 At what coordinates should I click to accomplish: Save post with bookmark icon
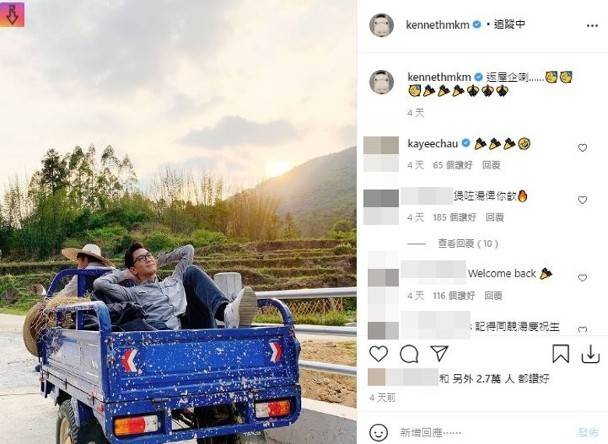[x=561, y=354]
